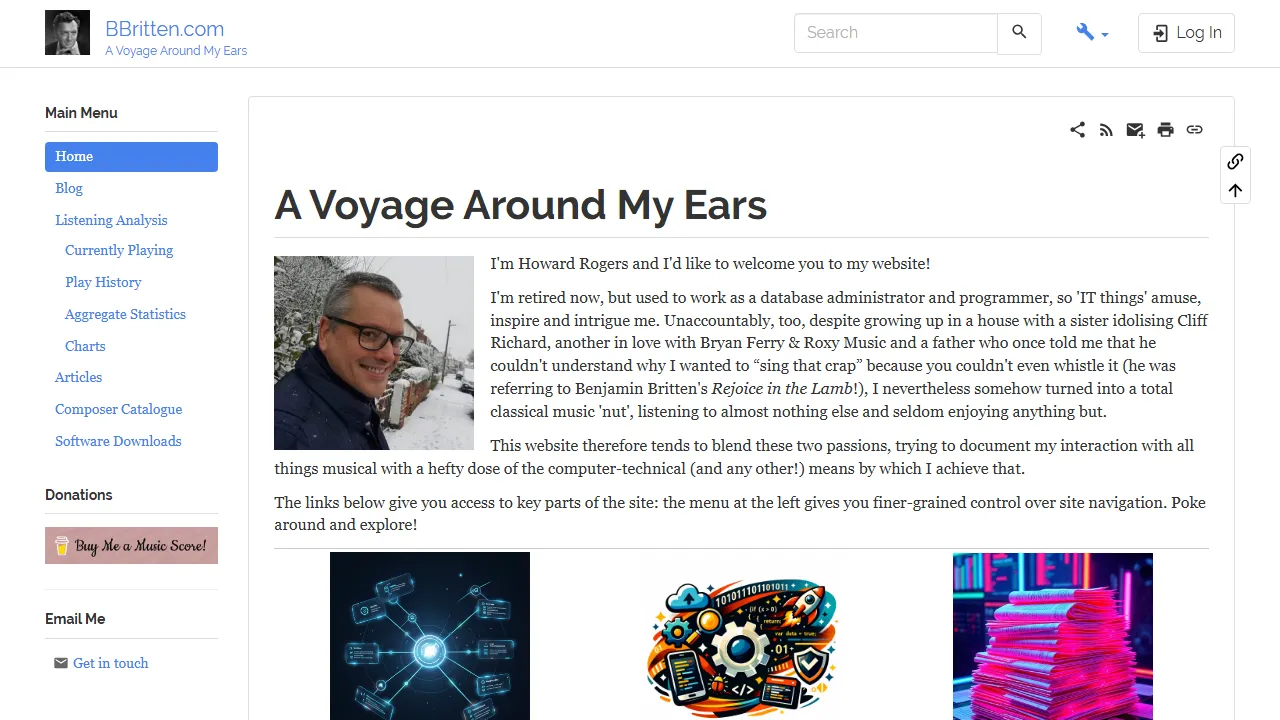Viewport: 1280px width, 720px height.
Task: Open the Blog menu item
Action: coord(69,188)
